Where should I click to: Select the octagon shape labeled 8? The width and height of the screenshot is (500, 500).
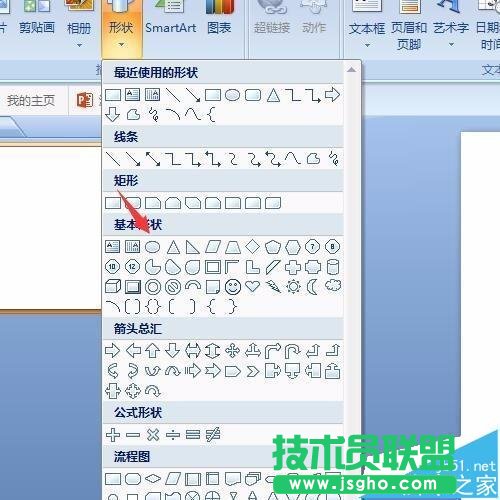pos(332,247)
